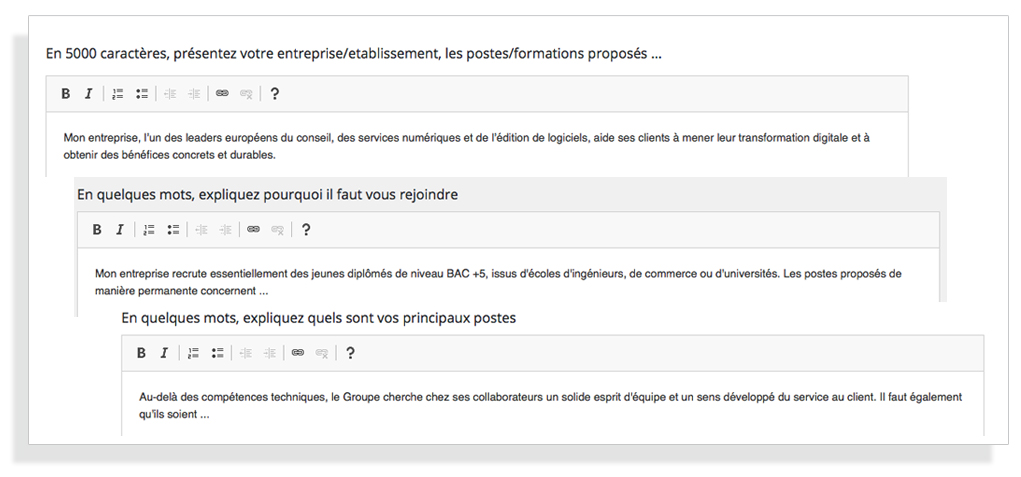The image size is (1021, 477).
Task: Open help in the presentation editor toolbar
Action: (275, 94)
